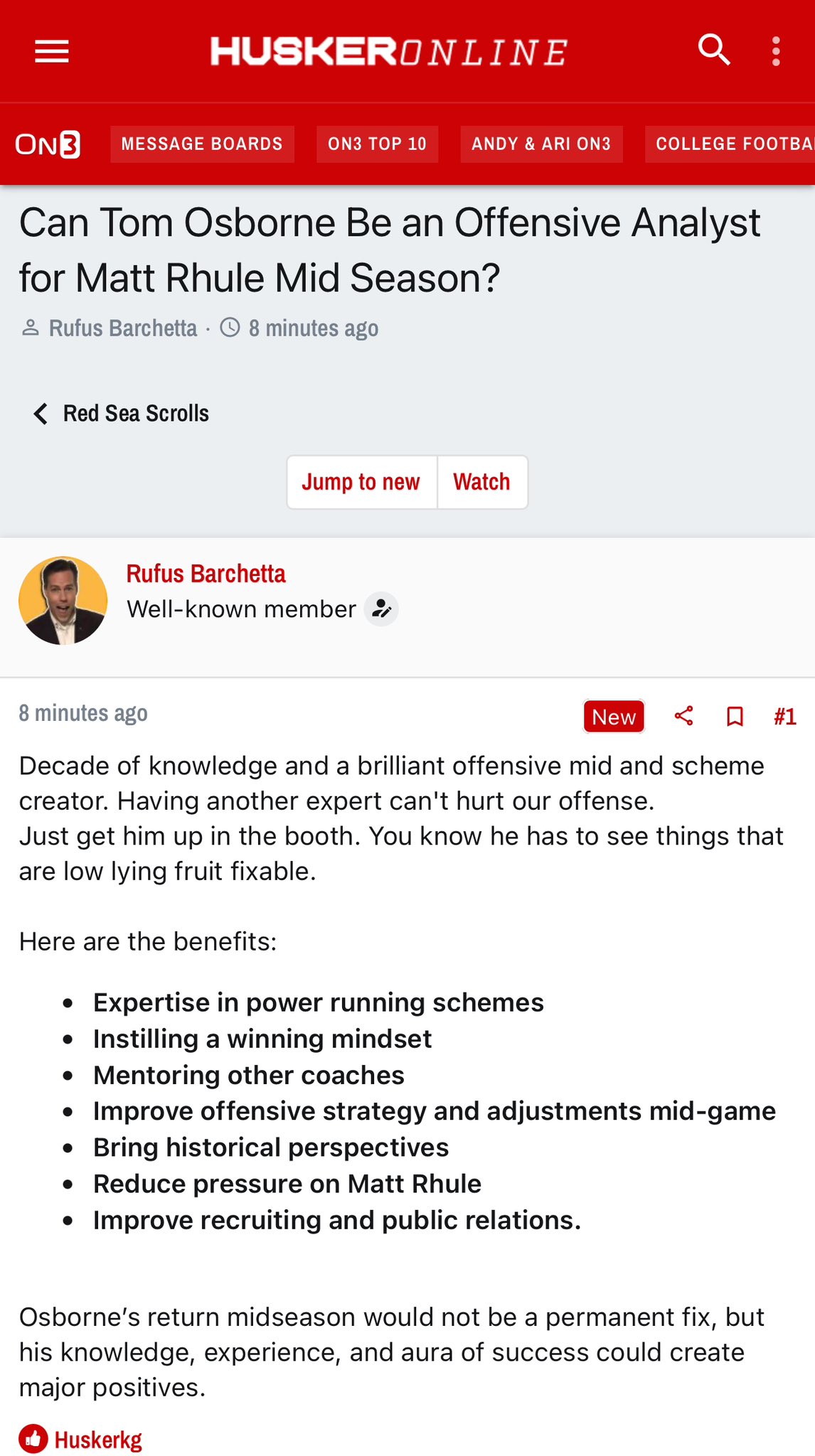
Task: Open the College Football tab
Action: [x=730, y=144]
